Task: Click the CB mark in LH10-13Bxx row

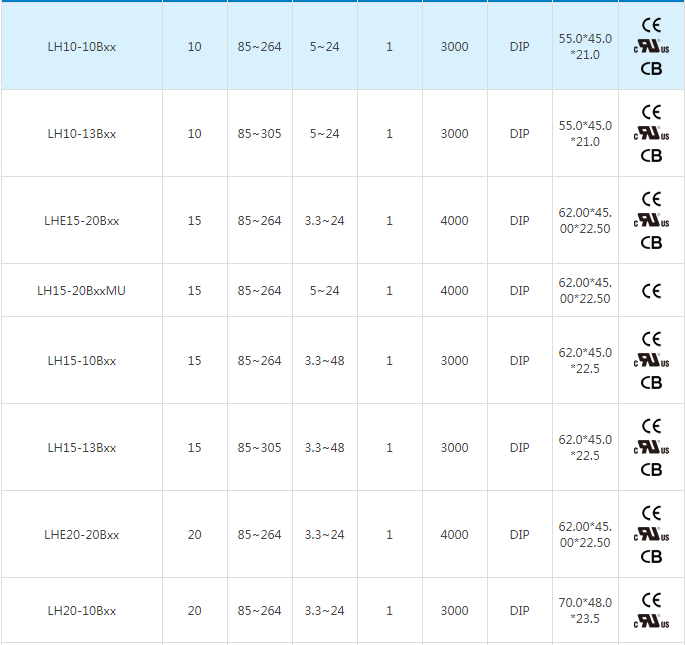Action: click(x=651, y=156)
